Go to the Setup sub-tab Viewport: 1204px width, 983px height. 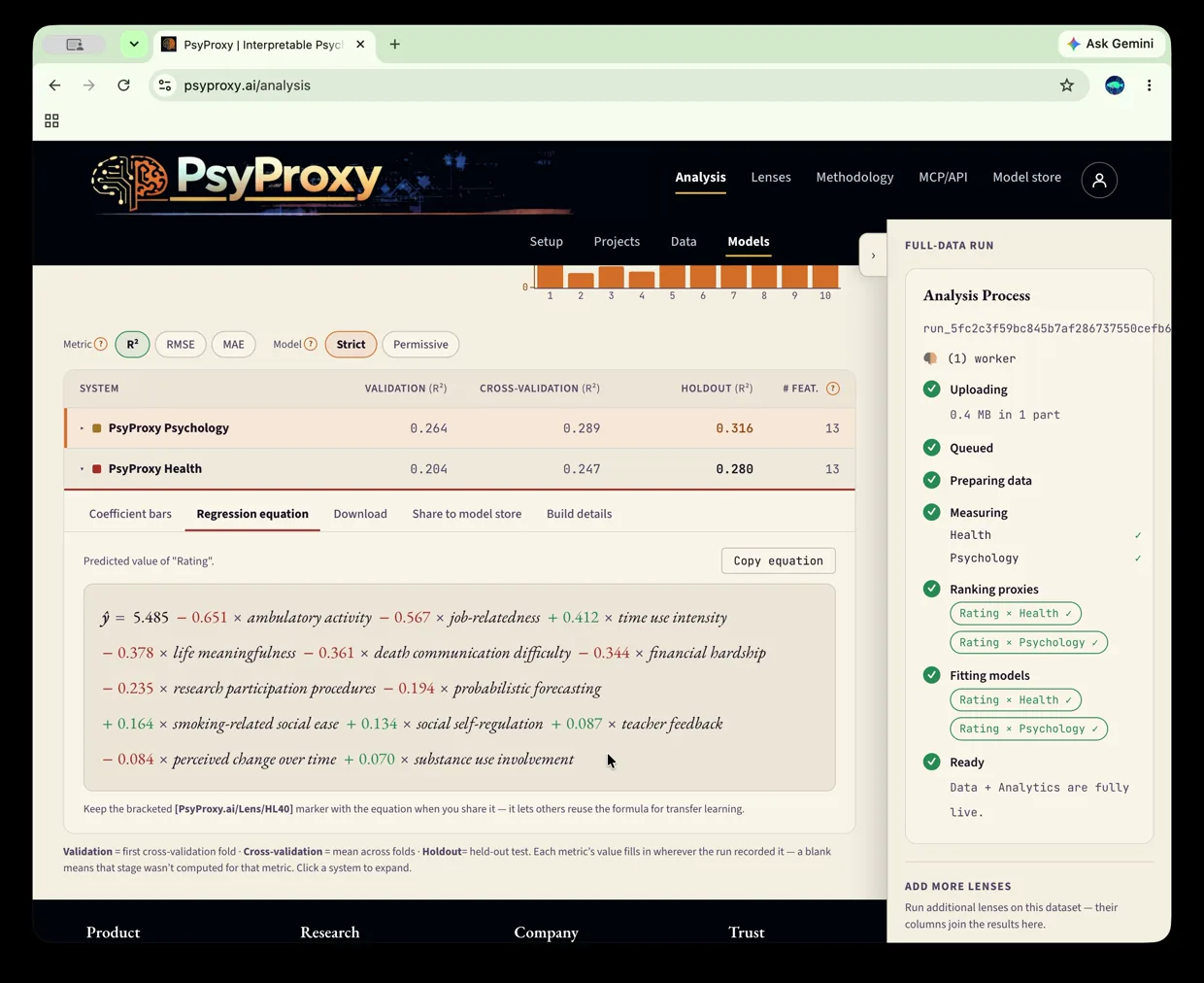[547, 242]
